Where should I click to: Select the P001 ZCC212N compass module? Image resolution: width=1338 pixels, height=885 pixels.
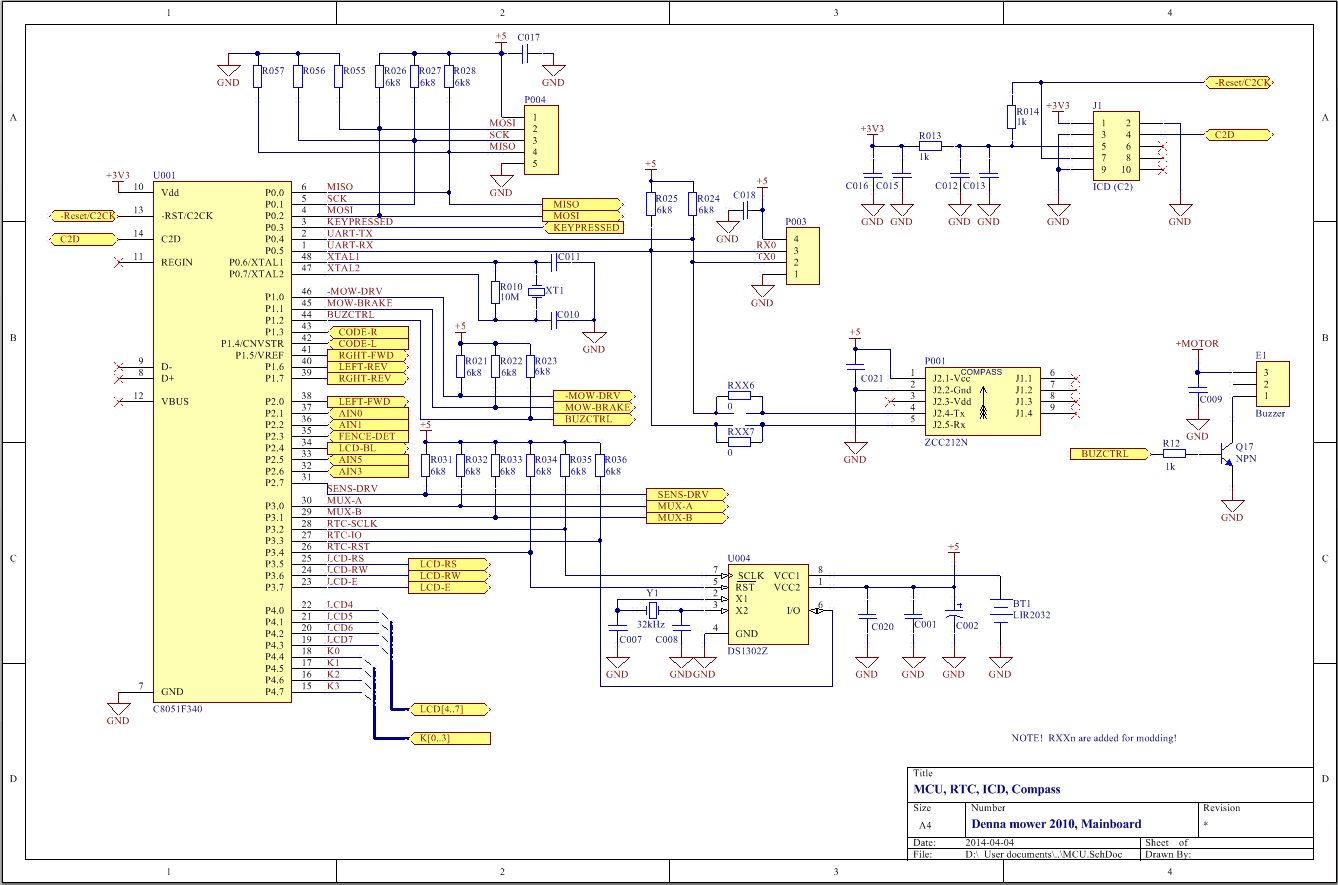[x=980, y=399]
